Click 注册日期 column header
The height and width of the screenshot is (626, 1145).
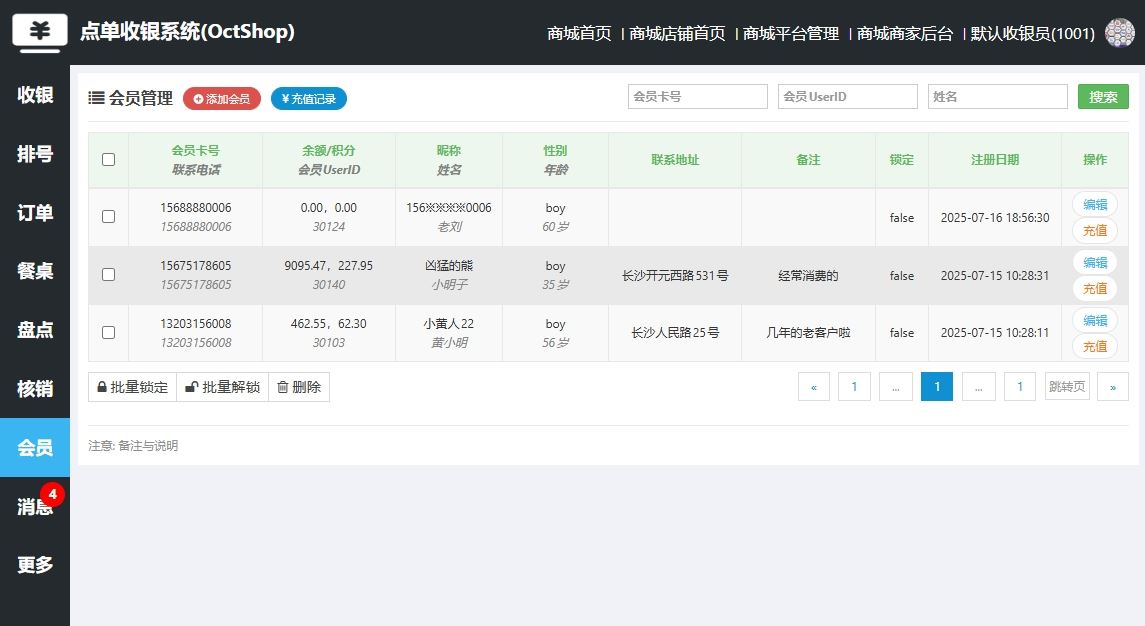tap(995, 159)
